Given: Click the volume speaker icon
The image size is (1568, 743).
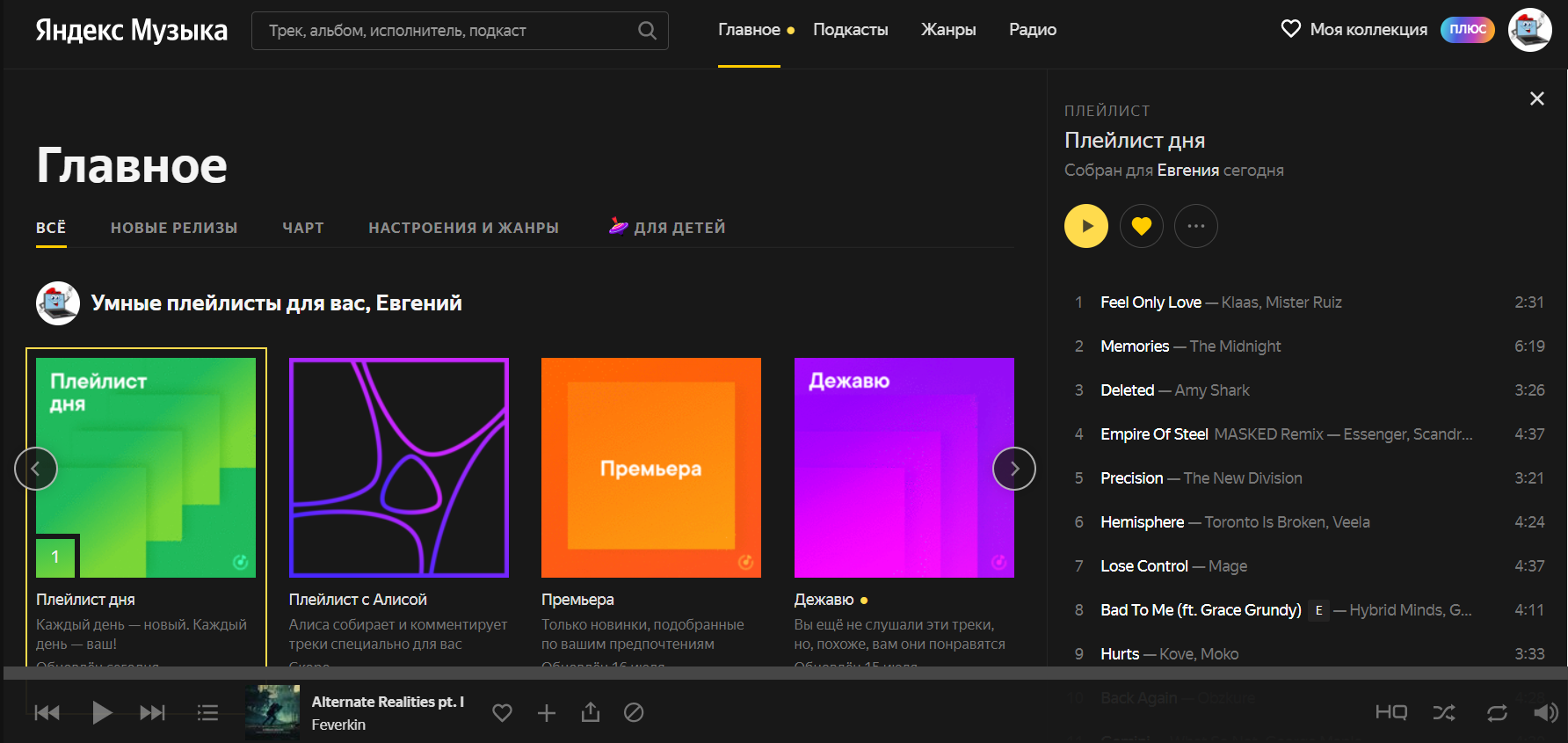Looking at the screenshot, I should [x=1546, y=712].
